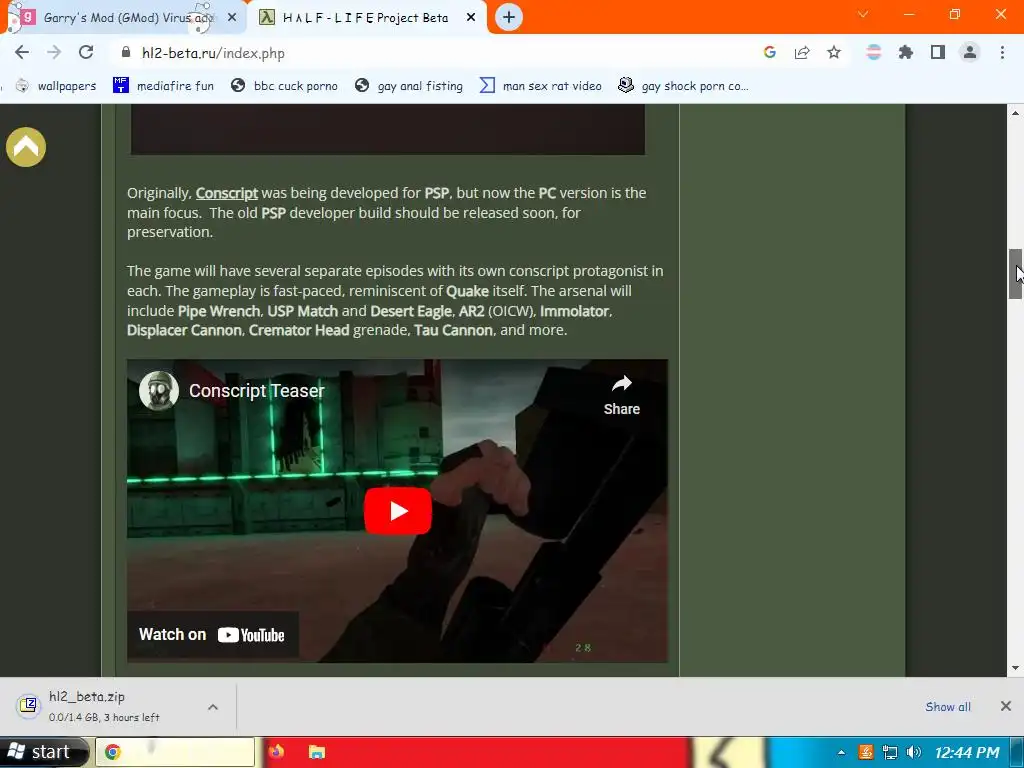The width and height of the screenshot is (1024, 768).
Task: Open the folder icon in taskbar
Action: tap(317, 752)
